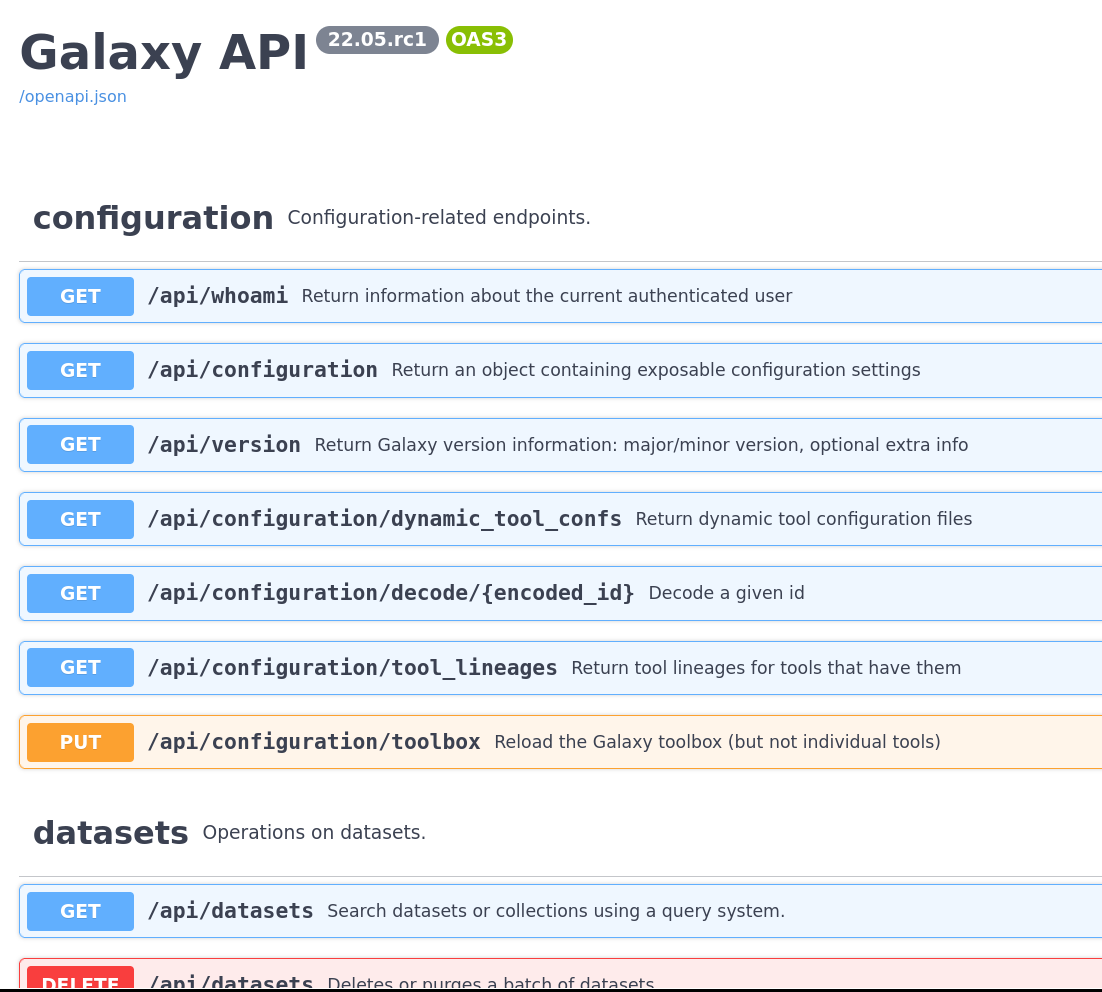
Task: Click the GET badge on /api/configuration/dynamic_tool_confs
Action: point(80,519)
